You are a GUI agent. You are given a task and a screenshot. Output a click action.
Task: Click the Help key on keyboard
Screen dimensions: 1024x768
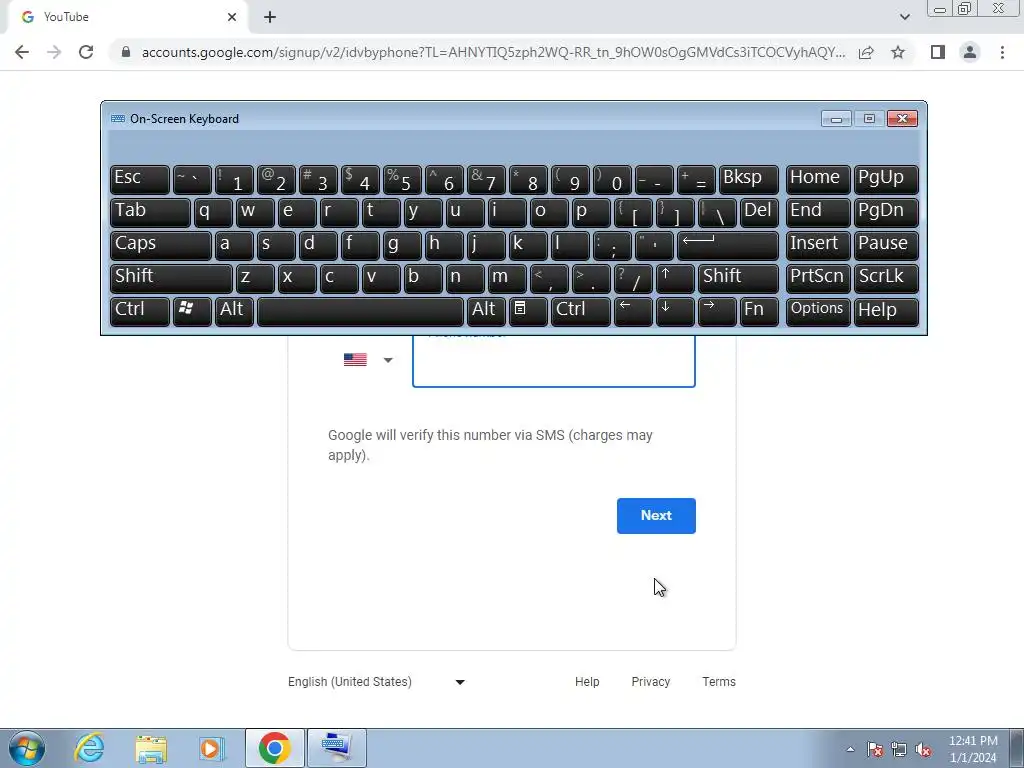point(886,310)
